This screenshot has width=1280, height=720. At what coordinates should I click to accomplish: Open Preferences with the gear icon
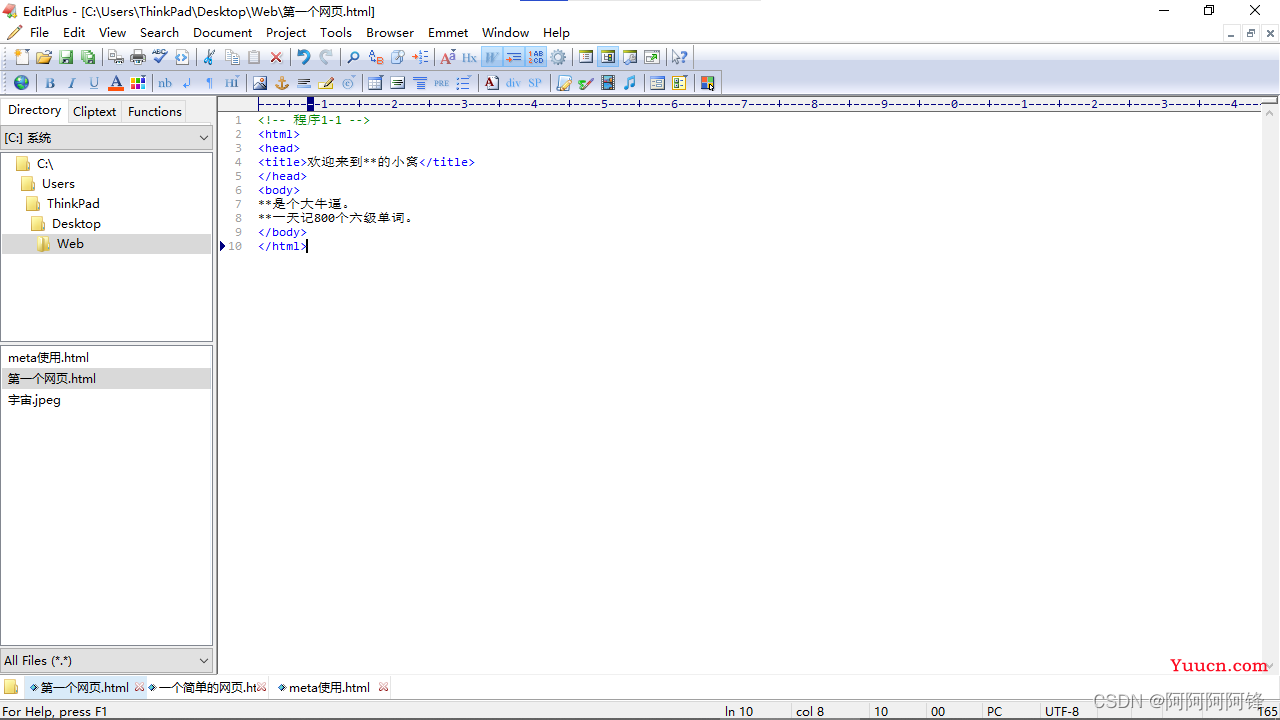coord(558,57)
